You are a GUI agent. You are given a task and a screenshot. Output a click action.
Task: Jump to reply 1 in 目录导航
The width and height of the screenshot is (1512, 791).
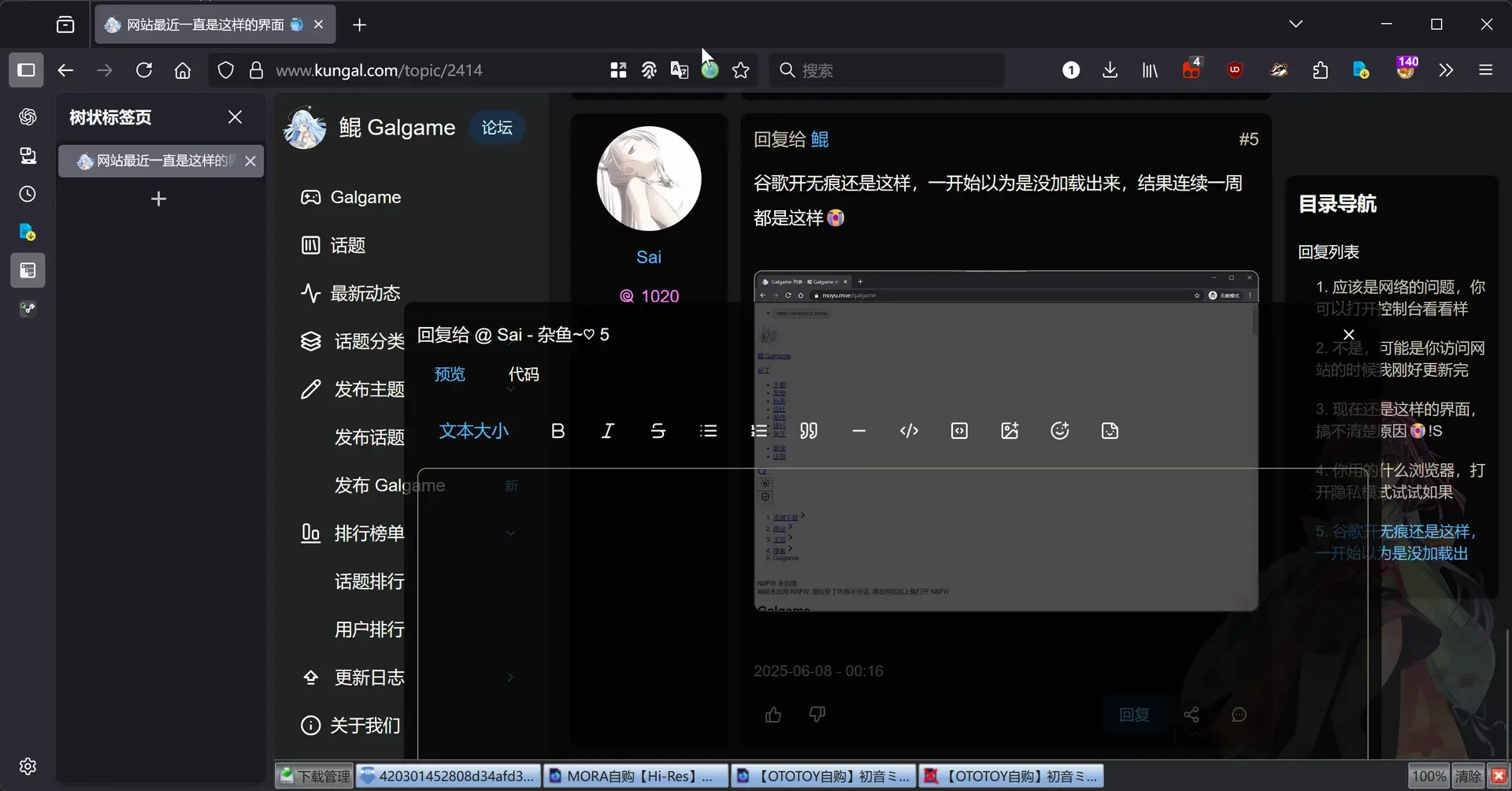click(1399, 298)
